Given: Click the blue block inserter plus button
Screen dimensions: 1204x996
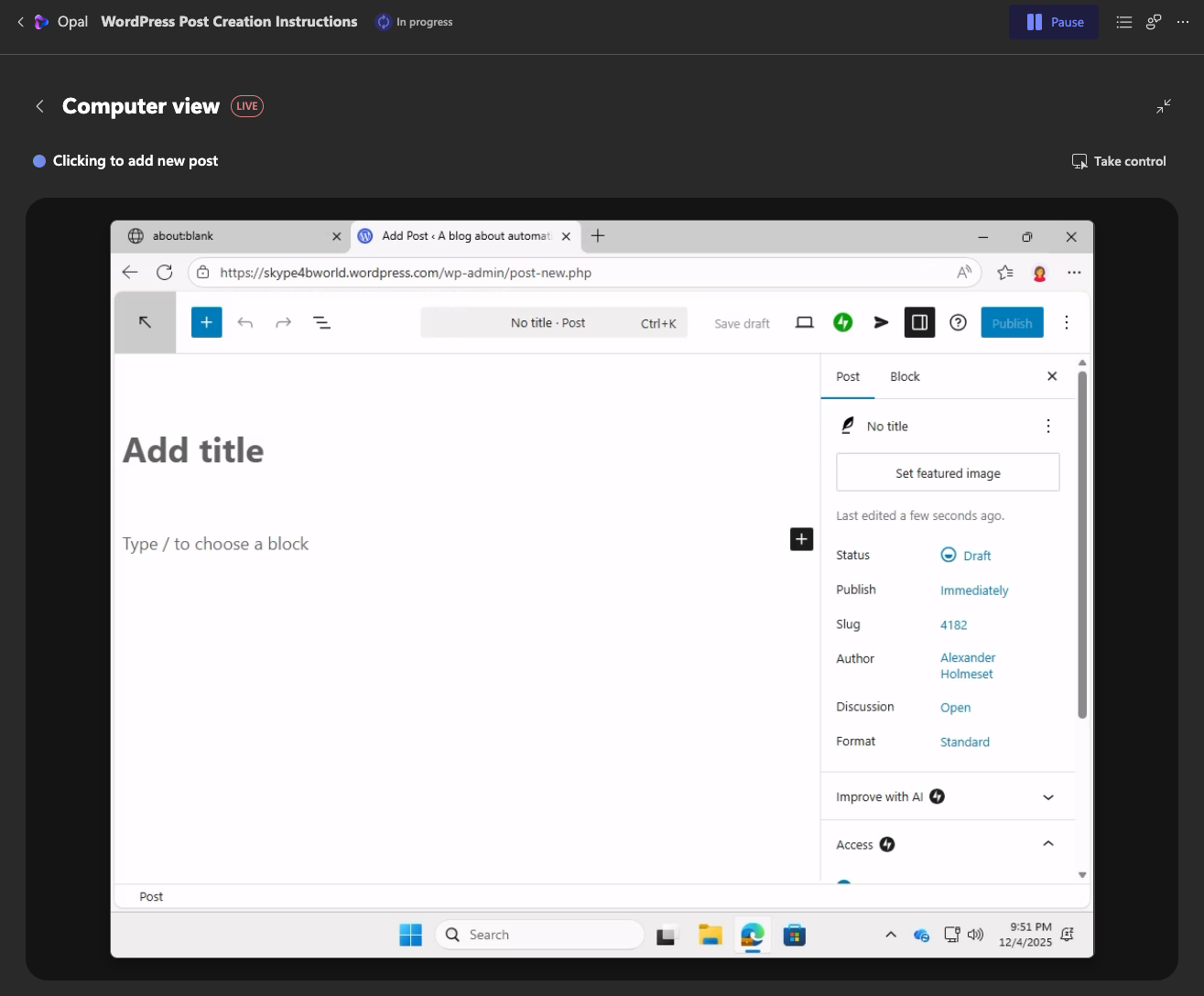Looking at the screenshot, I should tap(206, 322).
